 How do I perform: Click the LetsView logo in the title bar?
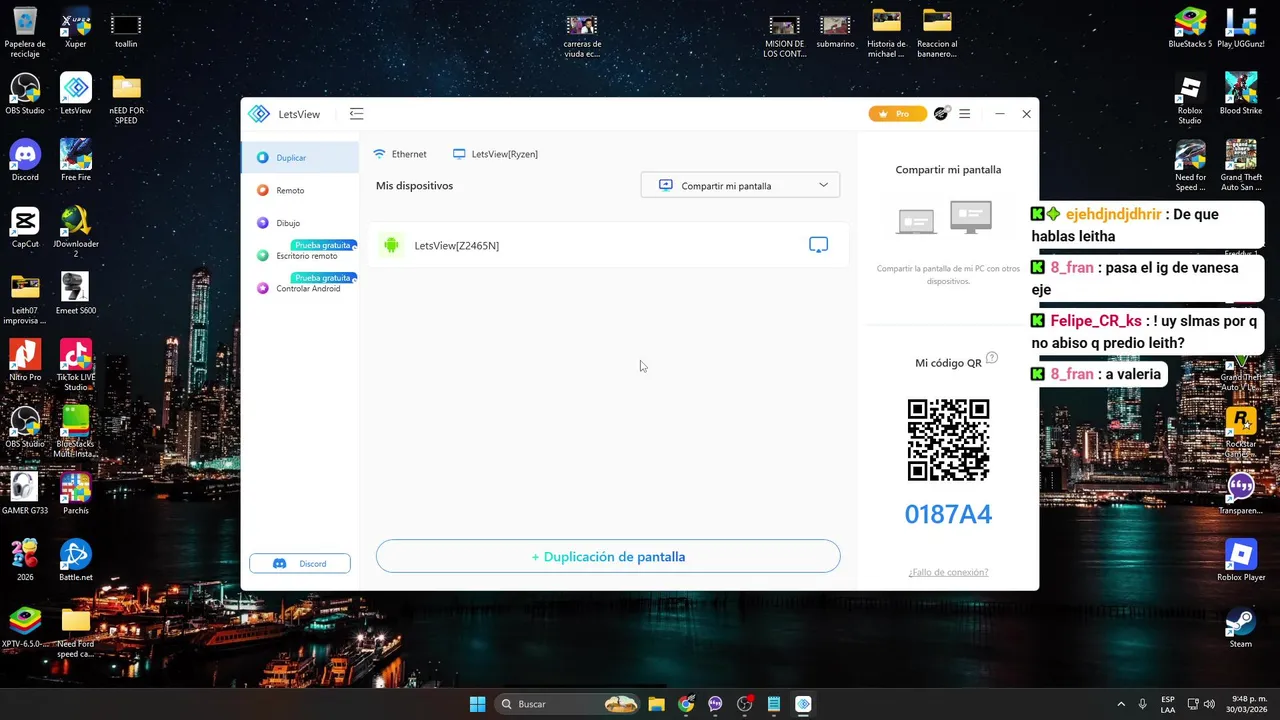259,114
